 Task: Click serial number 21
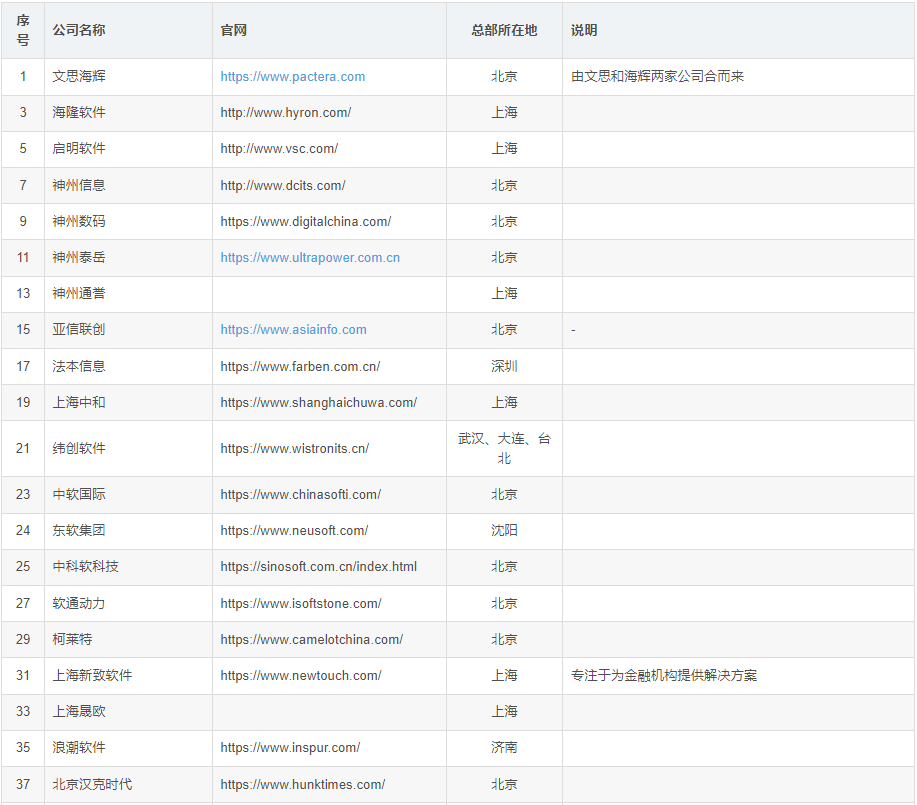pos(23,449)
